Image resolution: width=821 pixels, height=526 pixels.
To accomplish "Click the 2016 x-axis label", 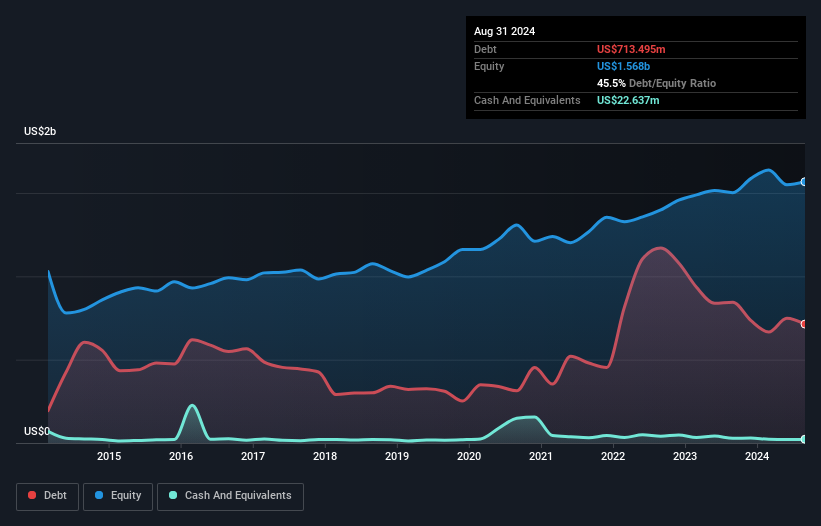I will pos(181,456).
